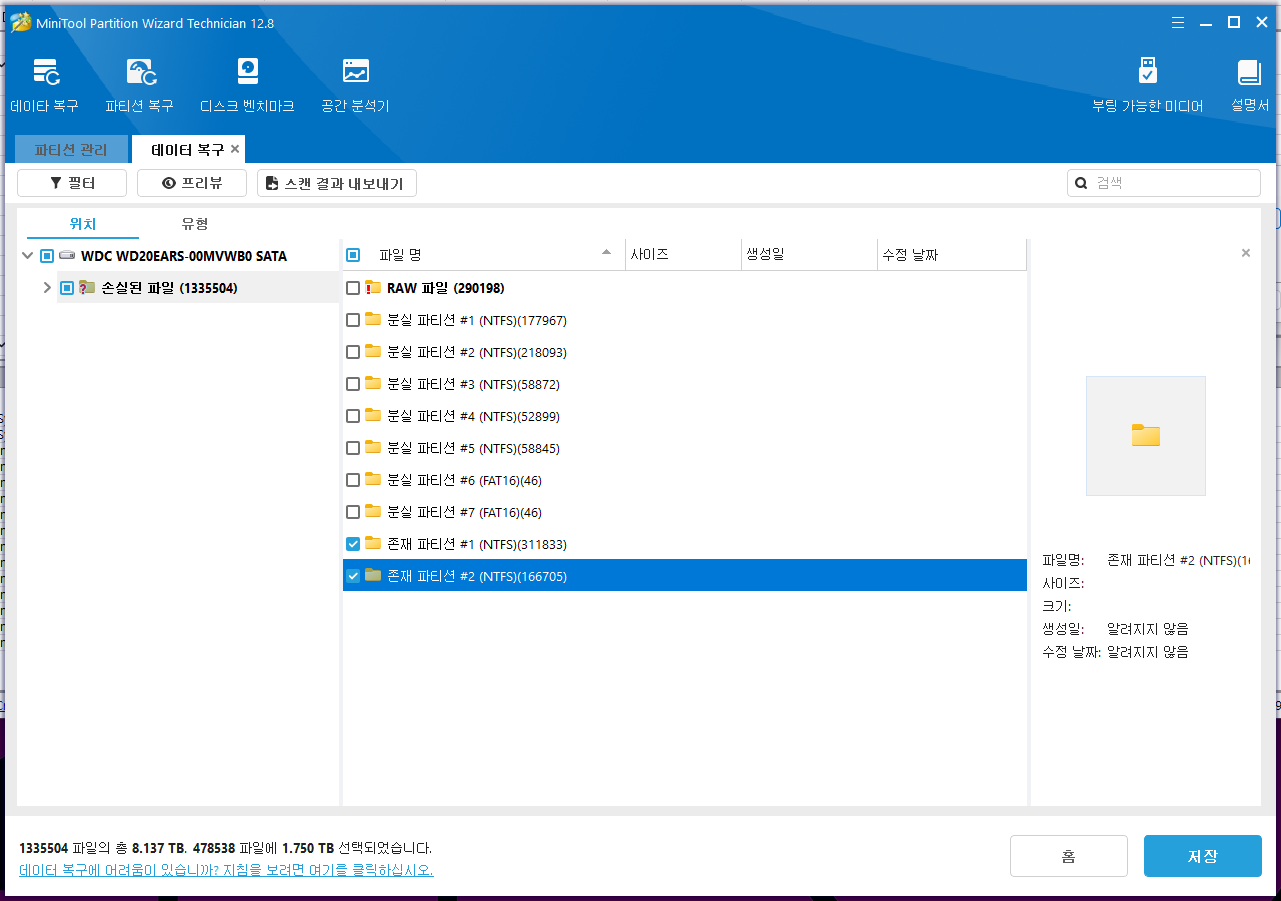Check the 분실 파티션 #2 checkbox
The width and height of the screenshot is (1281, 901).
tap(353, 352)
